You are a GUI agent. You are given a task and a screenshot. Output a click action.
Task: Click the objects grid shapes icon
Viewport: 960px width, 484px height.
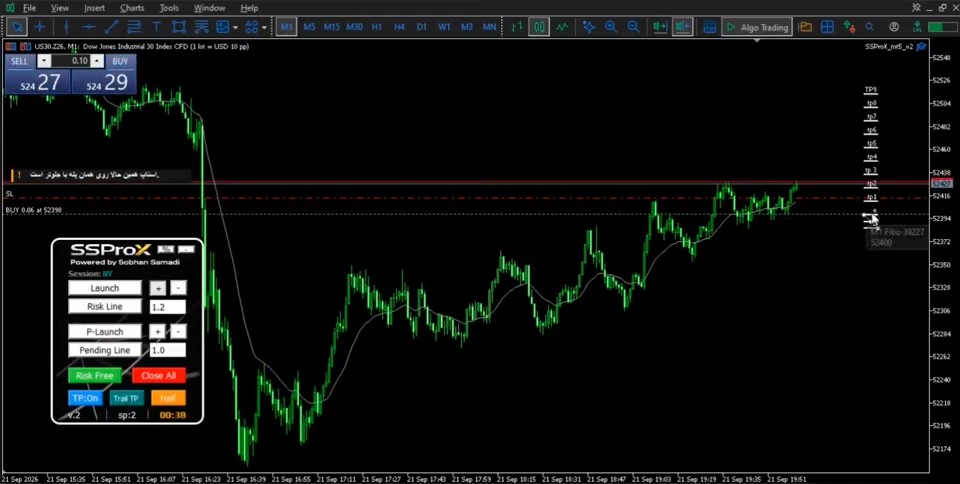[x=251, y=27]
